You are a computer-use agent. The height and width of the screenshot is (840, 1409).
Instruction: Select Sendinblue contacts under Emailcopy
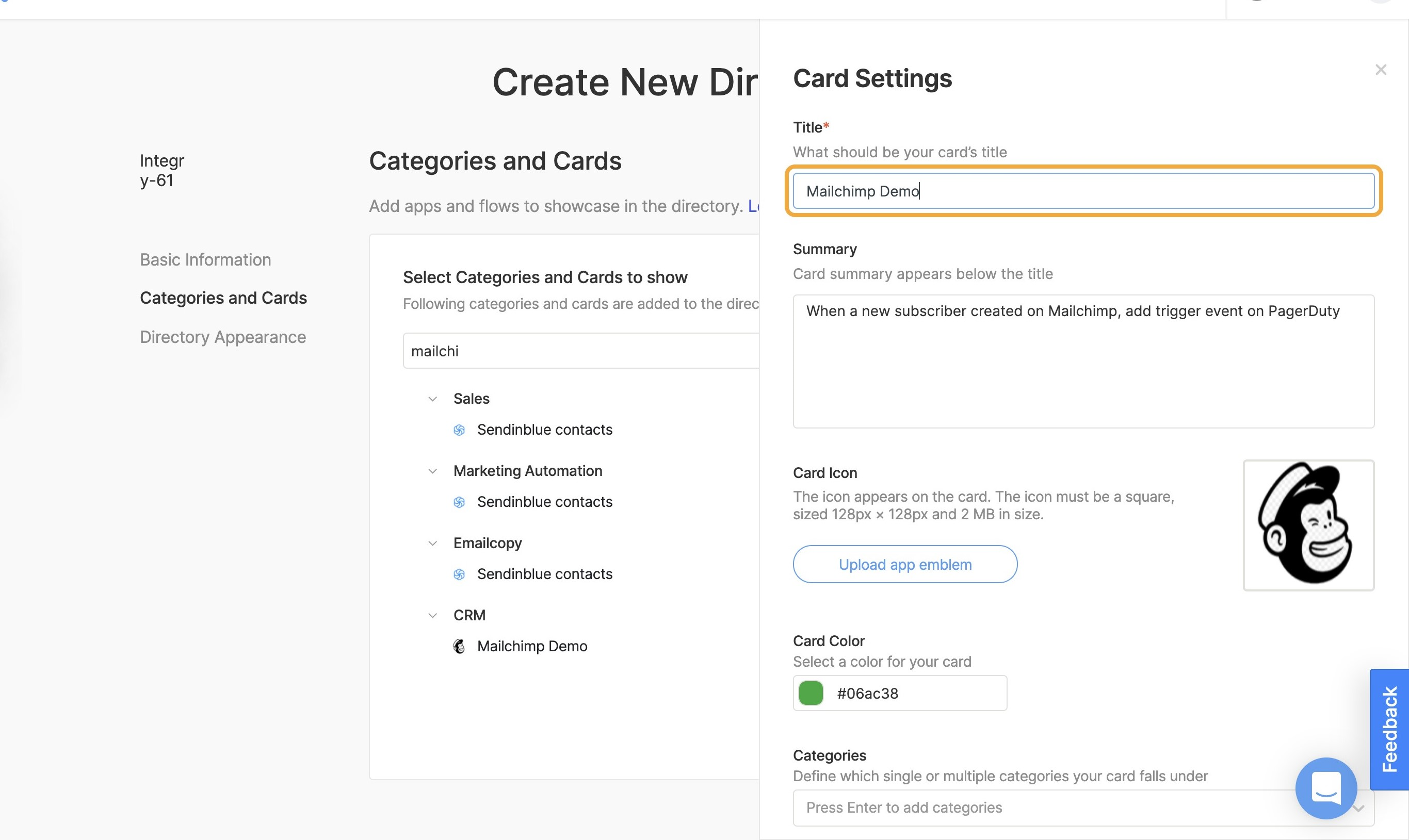pos(544,574)
